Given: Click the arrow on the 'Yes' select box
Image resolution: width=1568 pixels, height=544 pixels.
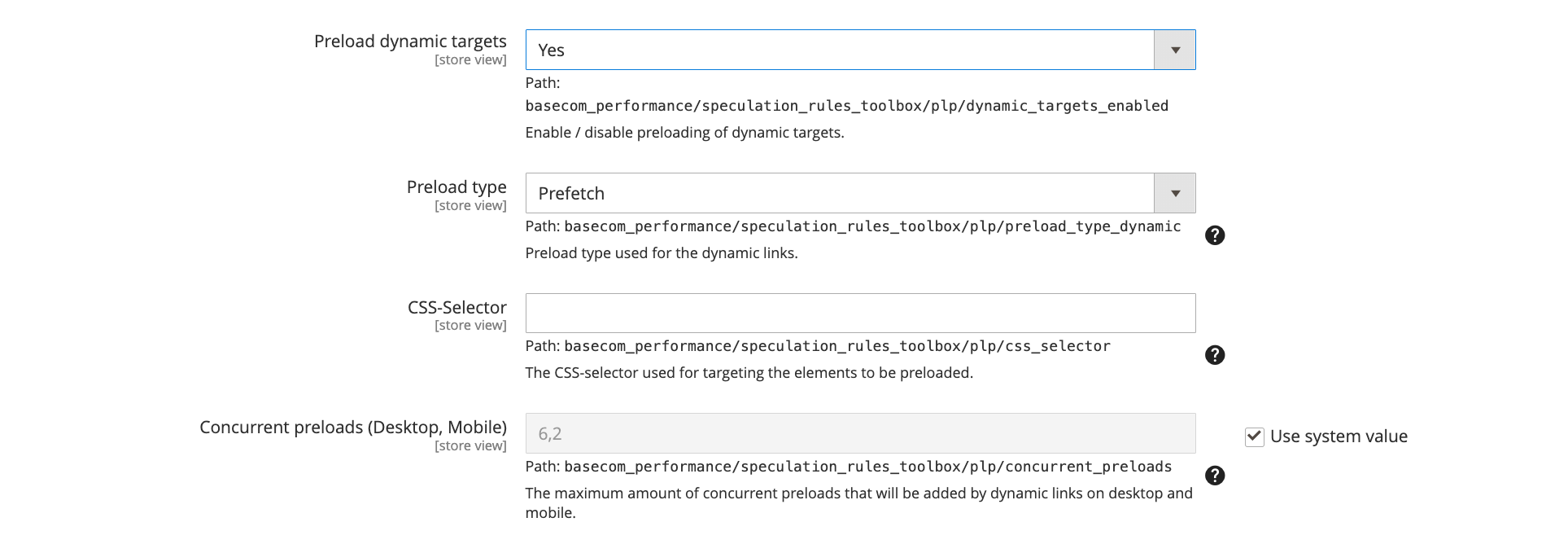Looking at the screenshot, I should [1174, 50].
